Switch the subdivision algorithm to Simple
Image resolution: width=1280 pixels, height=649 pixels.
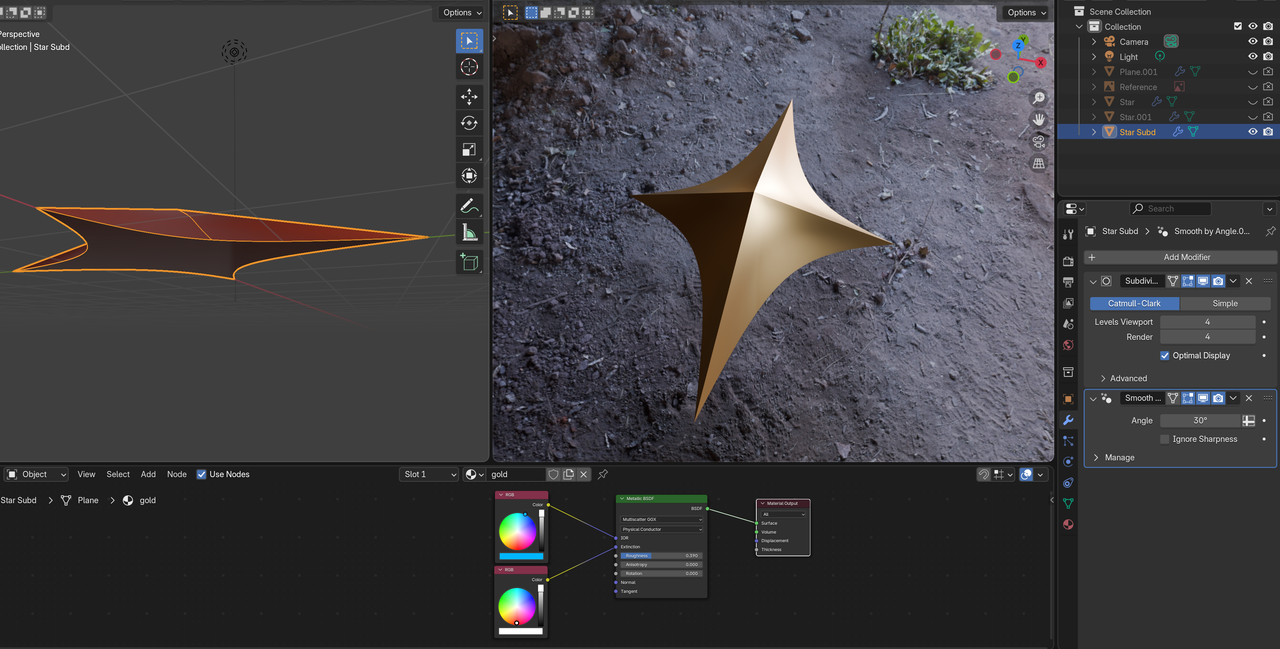[1228, 302]
